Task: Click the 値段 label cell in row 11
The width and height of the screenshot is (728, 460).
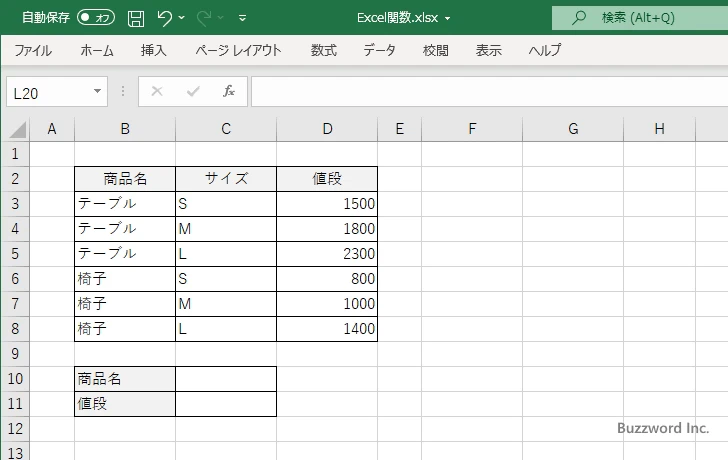Action: [x=125, y=404]
